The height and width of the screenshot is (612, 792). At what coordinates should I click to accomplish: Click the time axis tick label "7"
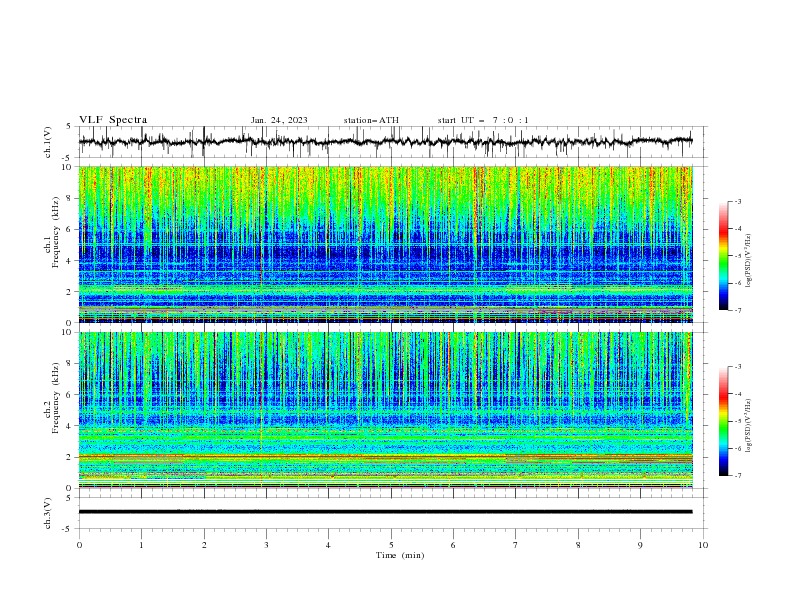(516, 545)
